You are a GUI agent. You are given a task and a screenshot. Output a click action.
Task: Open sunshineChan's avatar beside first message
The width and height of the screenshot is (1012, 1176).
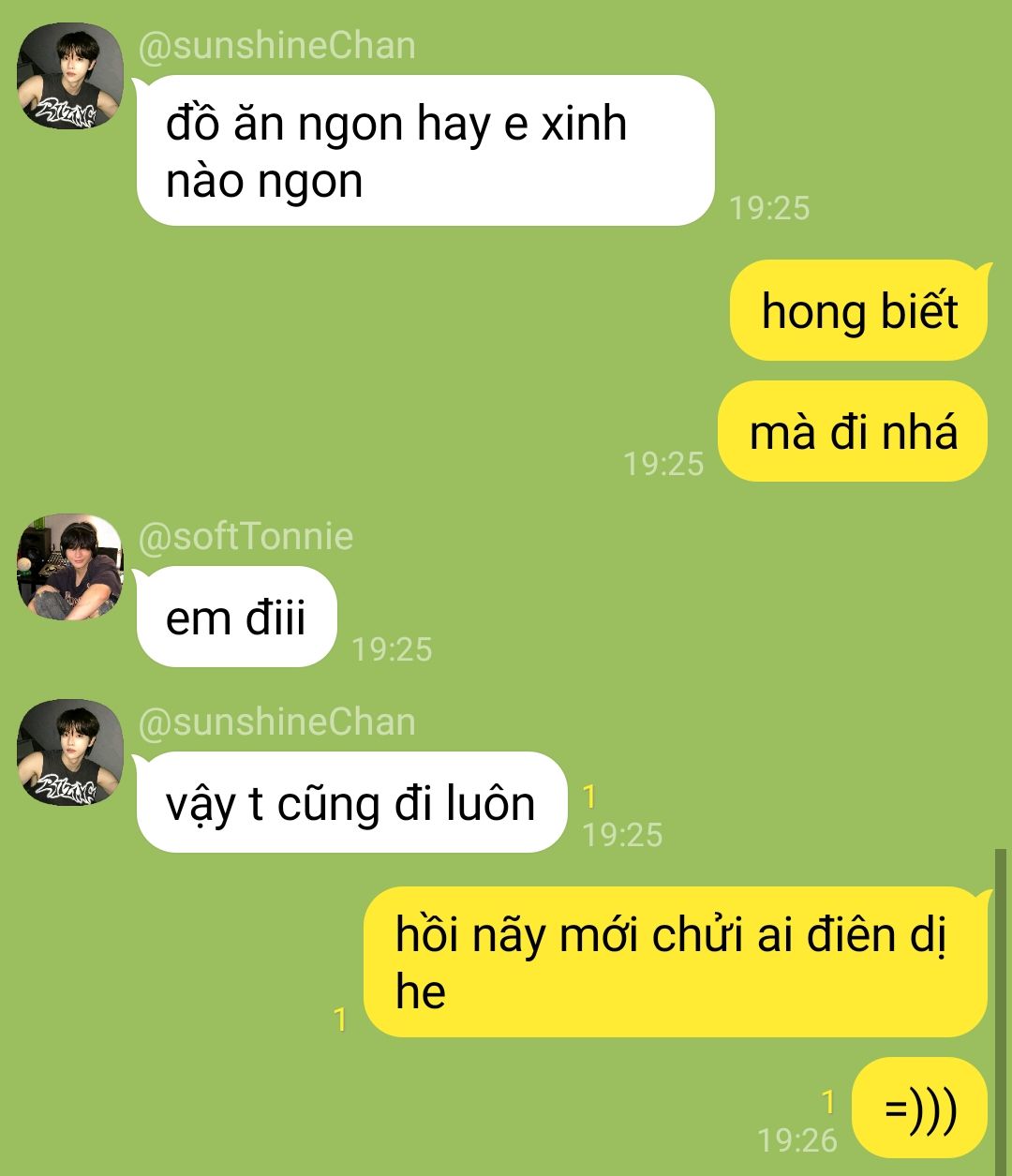pos(70,76)
